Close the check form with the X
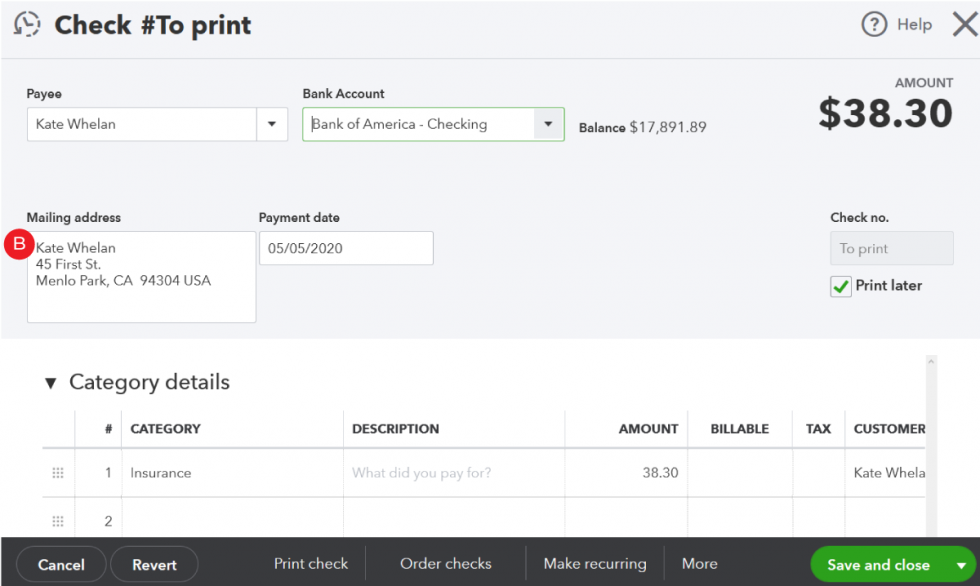 coord(963,24)
